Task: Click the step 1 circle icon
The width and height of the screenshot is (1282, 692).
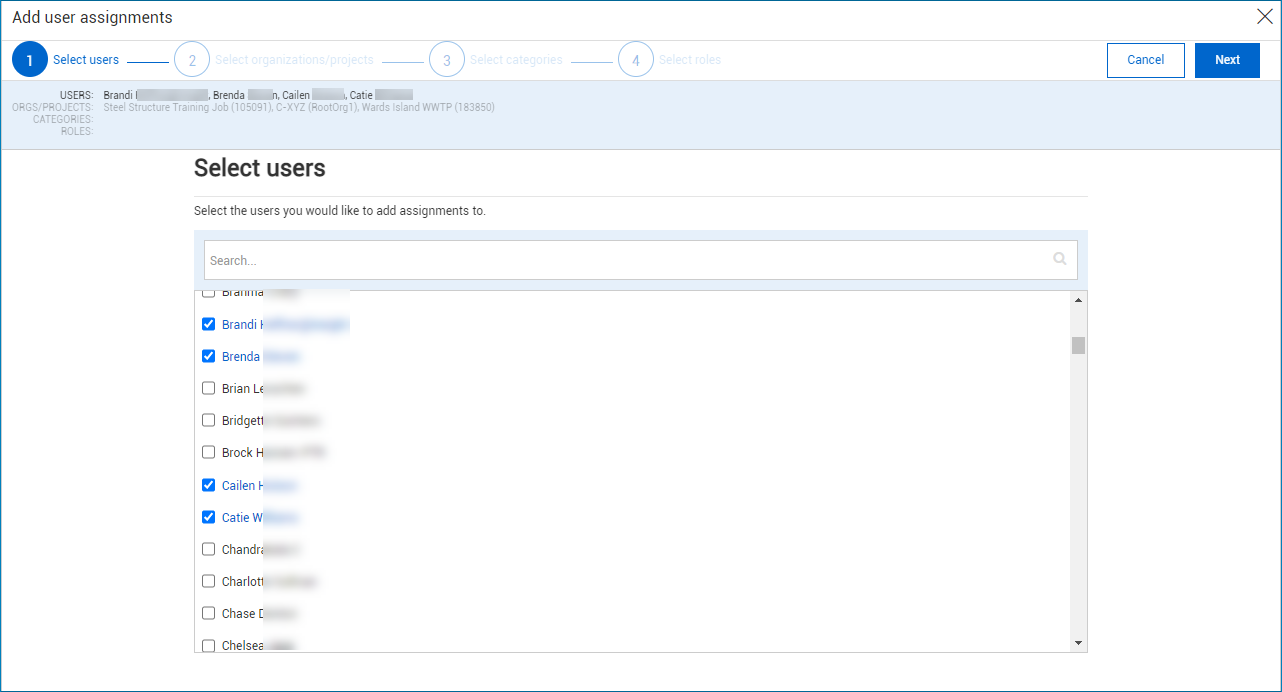Action: point(29,59)
